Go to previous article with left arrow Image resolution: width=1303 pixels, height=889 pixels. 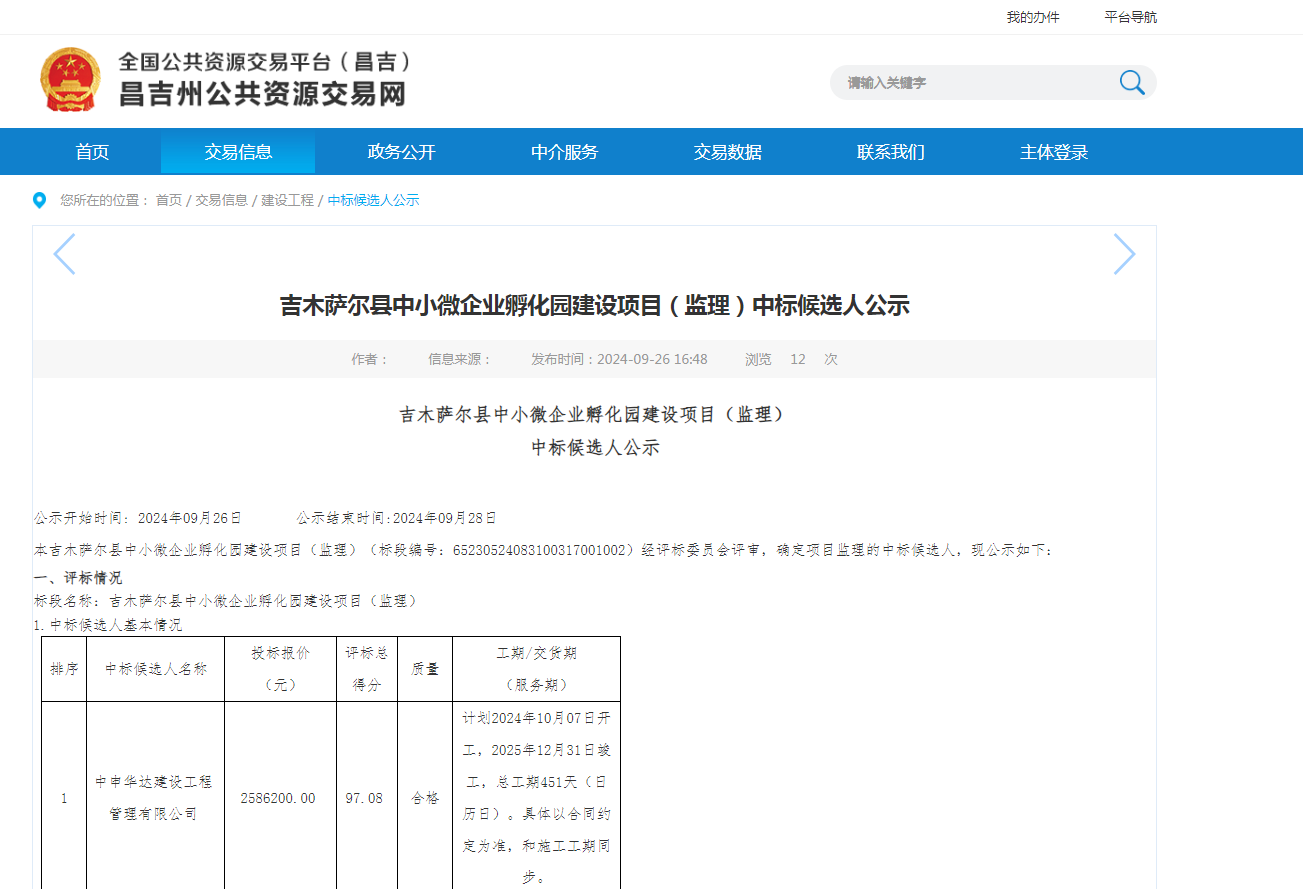(64, 254)
